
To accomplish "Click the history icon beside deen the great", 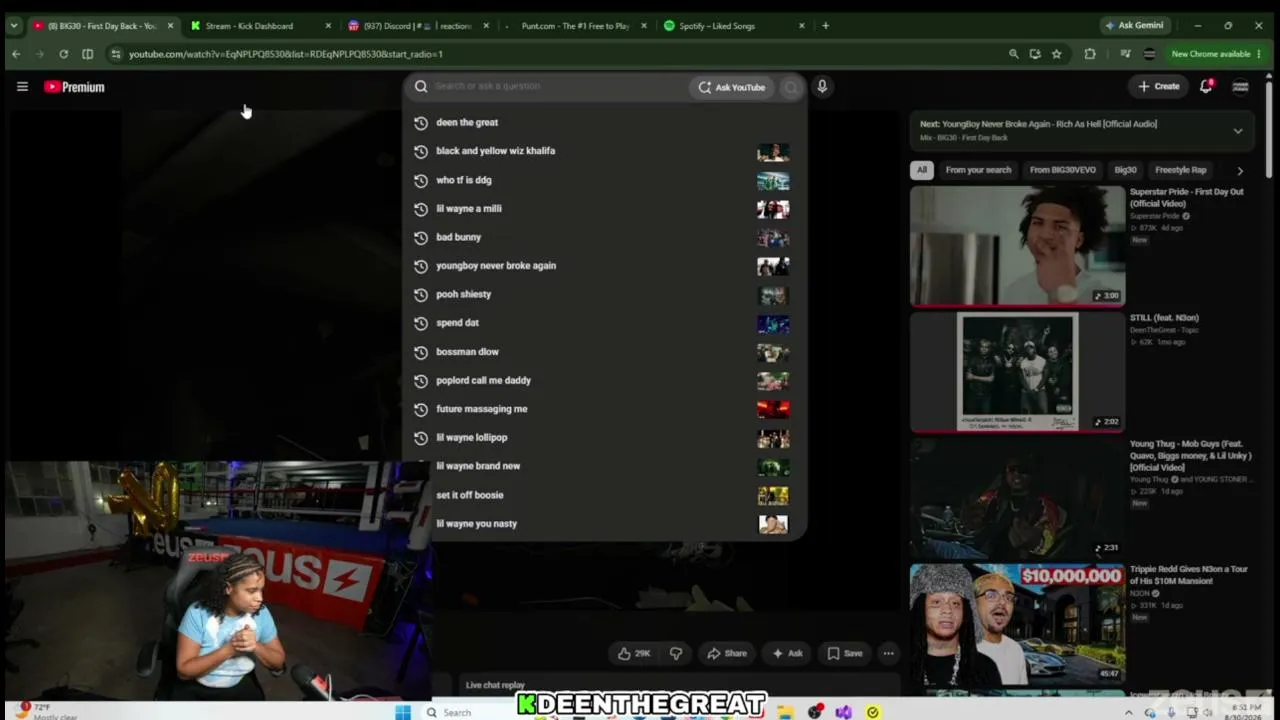I will click(x=421, y=123).
